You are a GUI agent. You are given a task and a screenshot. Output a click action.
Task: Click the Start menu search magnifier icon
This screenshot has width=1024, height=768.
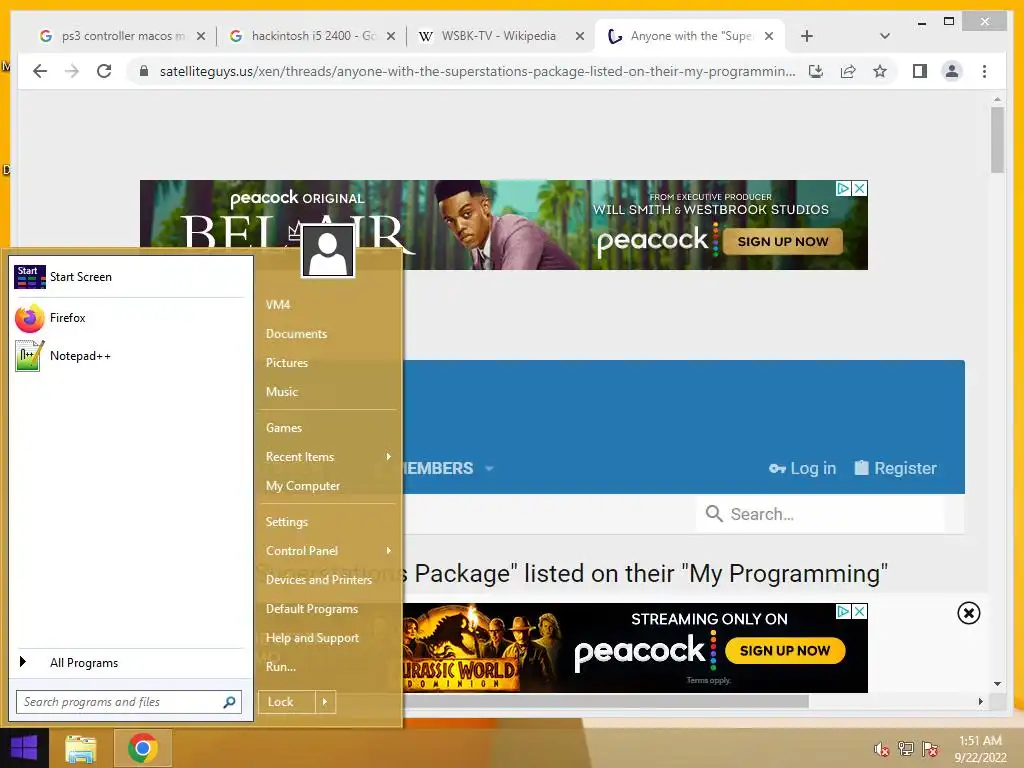(x=229, y=702)
